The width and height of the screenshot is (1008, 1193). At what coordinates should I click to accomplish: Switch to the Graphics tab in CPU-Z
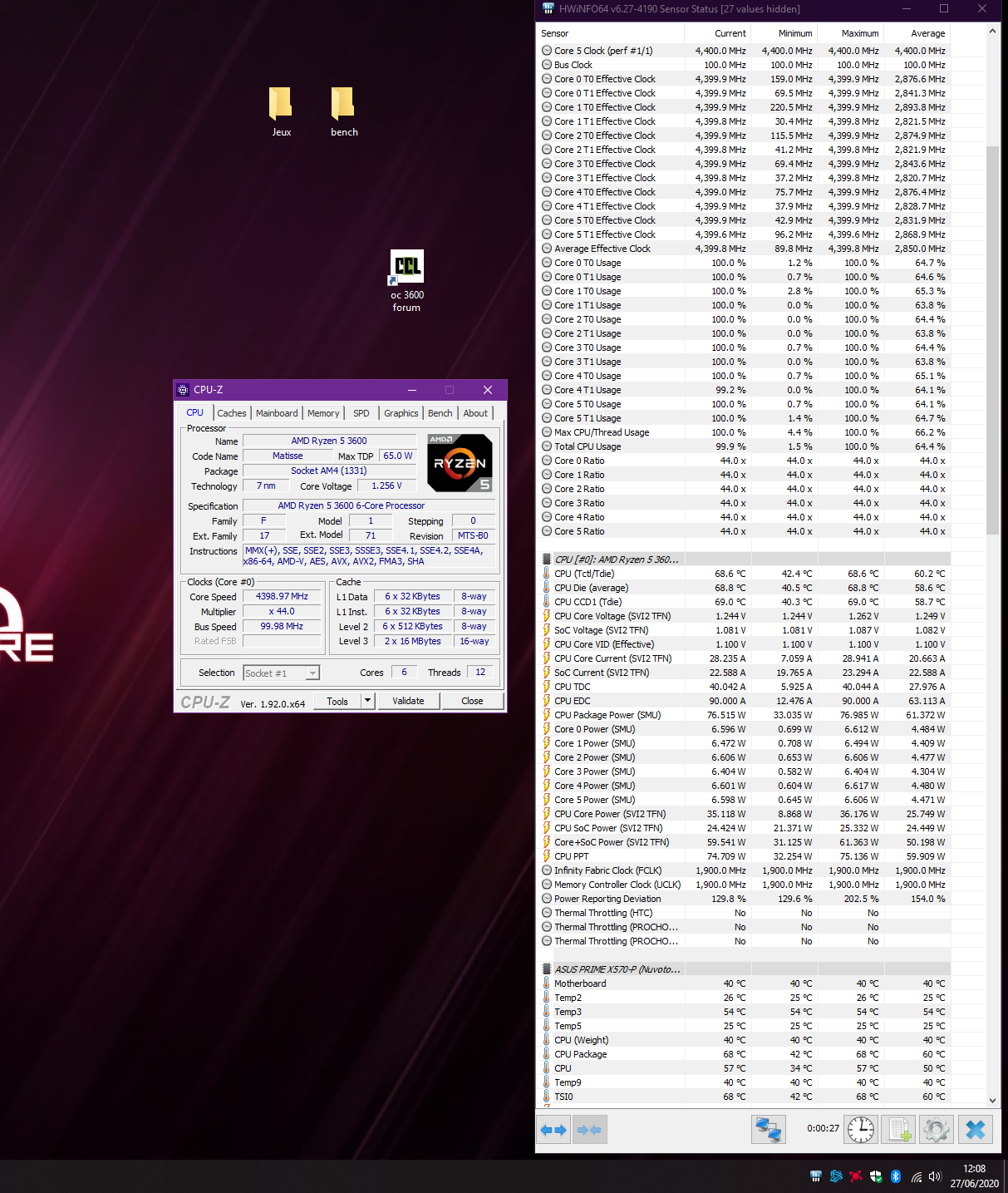[401, 413]
